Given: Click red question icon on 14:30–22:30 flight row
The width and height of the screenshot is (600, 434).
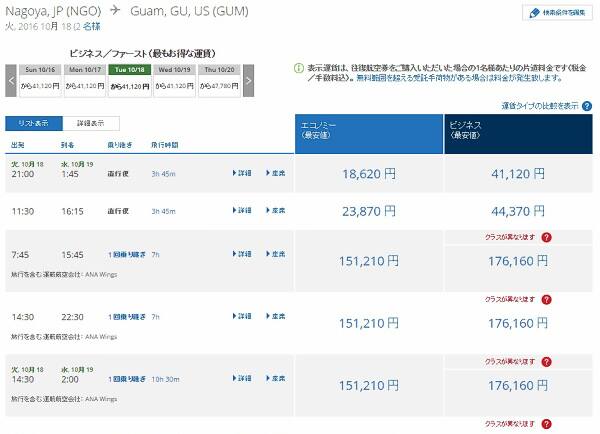Looking at the screenshot, I should 546,299.
